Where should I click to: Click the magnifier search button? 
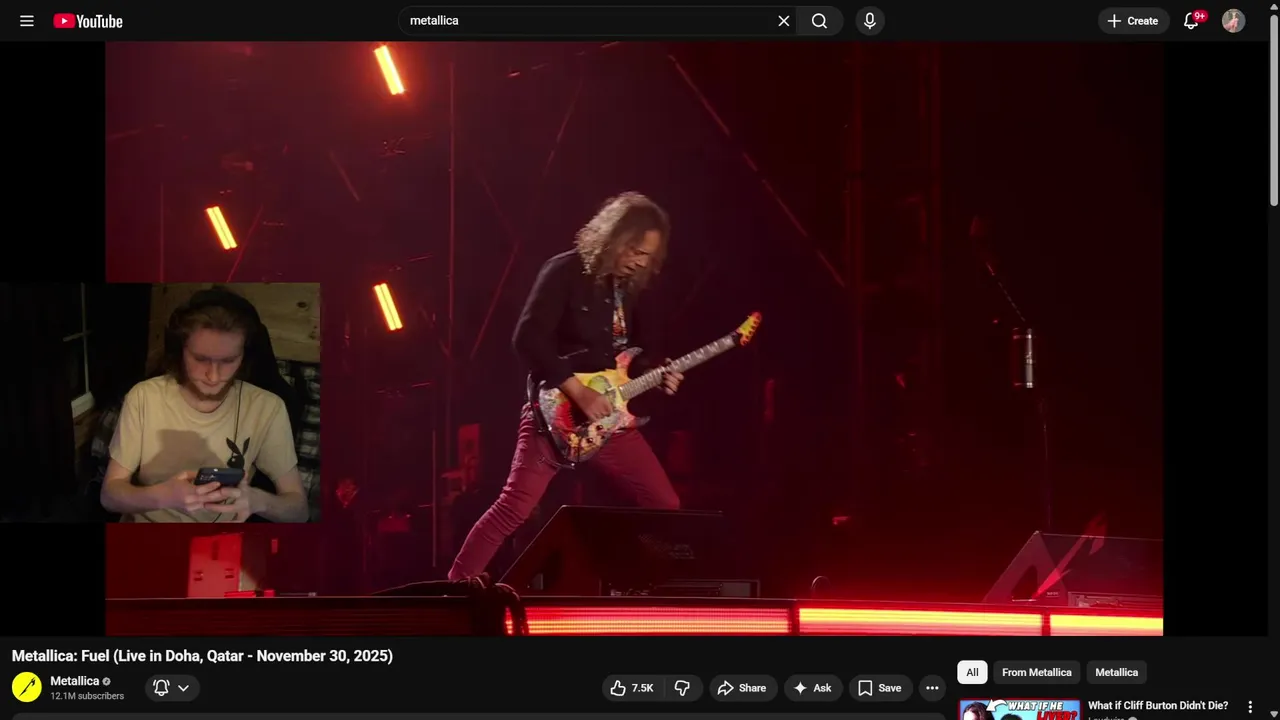(820, 21)
